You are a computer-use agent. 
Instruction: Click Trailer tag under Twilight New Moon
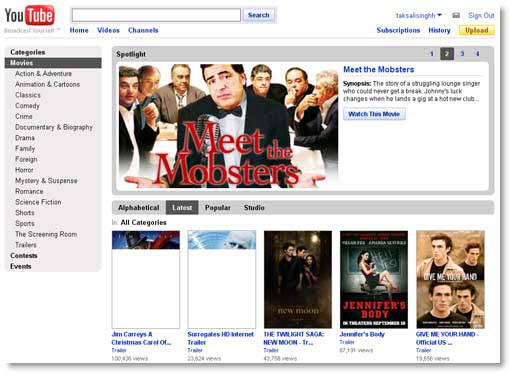click(271, 350)
